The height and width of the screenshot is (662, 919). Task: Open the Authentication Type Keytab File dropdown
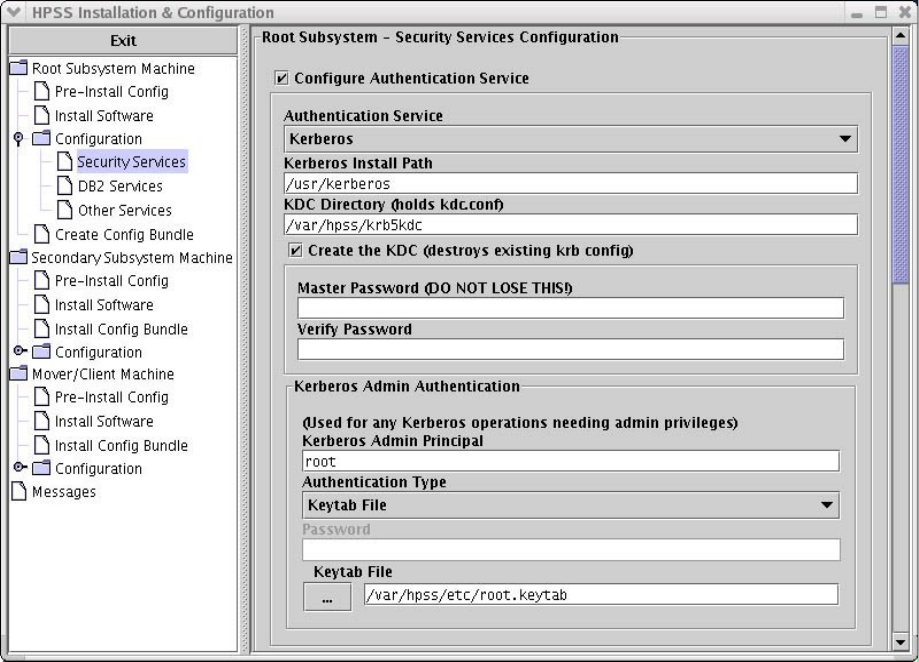[x=570, y=506]
